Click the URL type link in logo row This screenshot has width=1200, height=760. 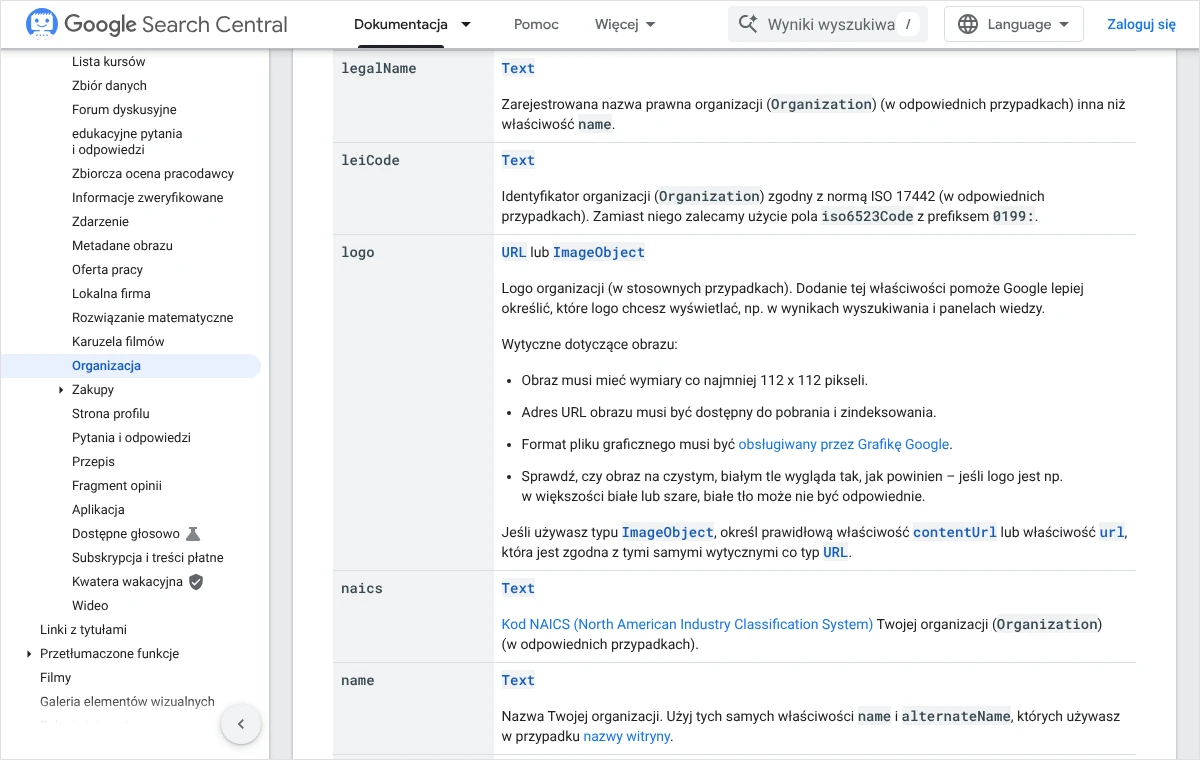pos(514,252)
